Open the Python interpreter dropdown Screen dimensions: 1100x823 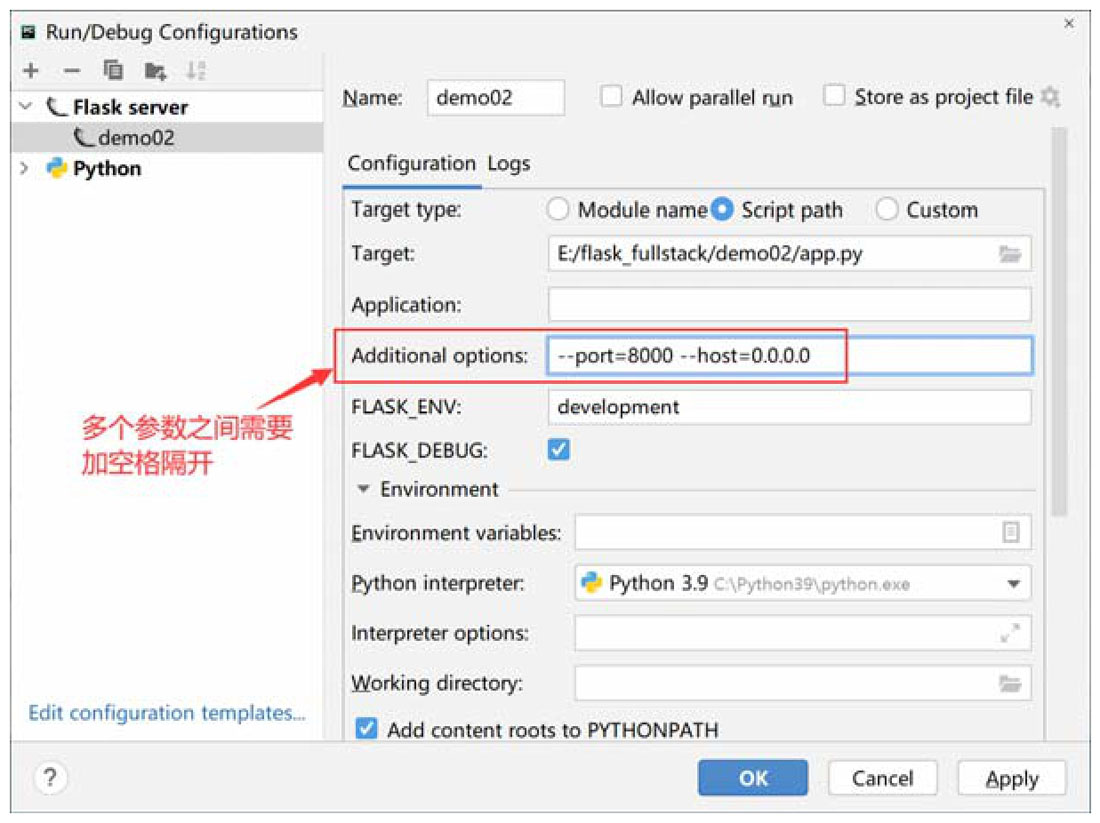[1012, 584]
